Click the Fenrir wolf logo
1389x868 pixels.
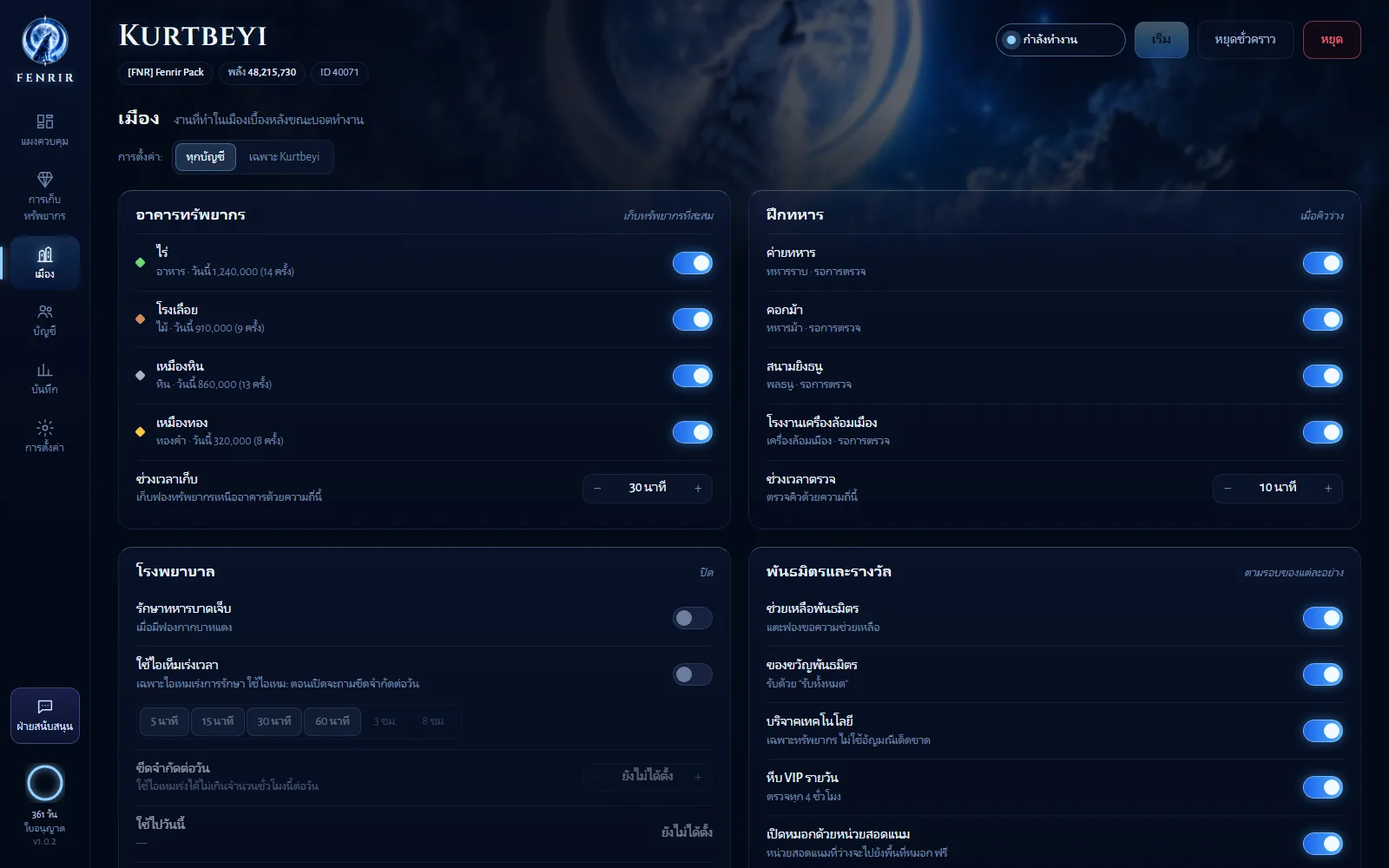click(x=45, y=41)
